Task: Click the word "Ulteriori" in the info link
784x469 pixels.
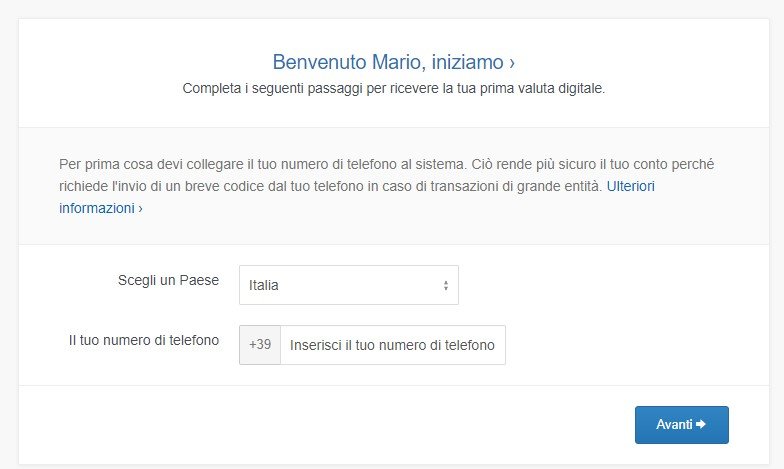Action: pyautogui.click(x=630, y=187)
